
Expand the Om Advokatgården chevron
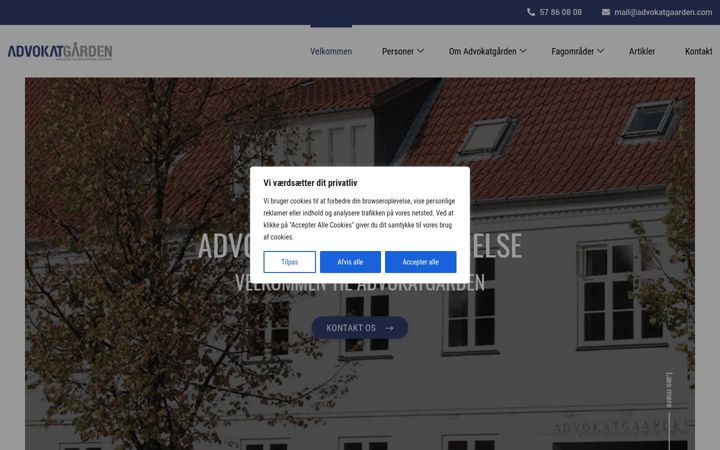(x=523, y=51)
